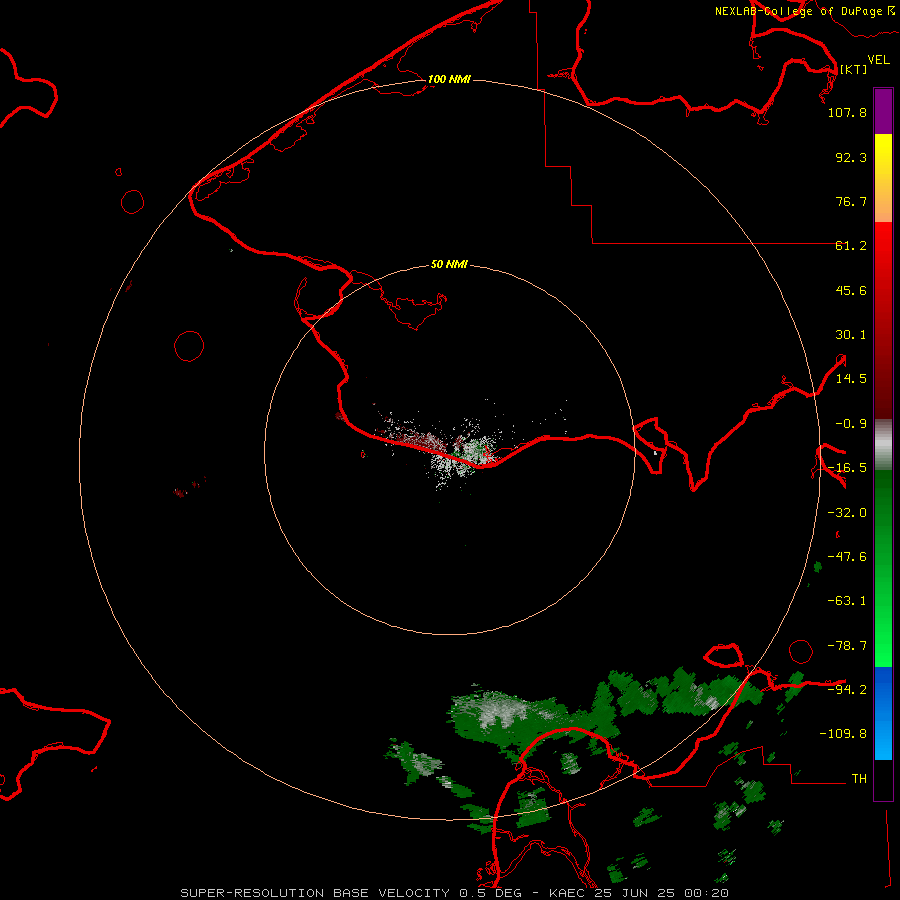Click the TH legend label

pyautogui.click(x=859, y=778)
